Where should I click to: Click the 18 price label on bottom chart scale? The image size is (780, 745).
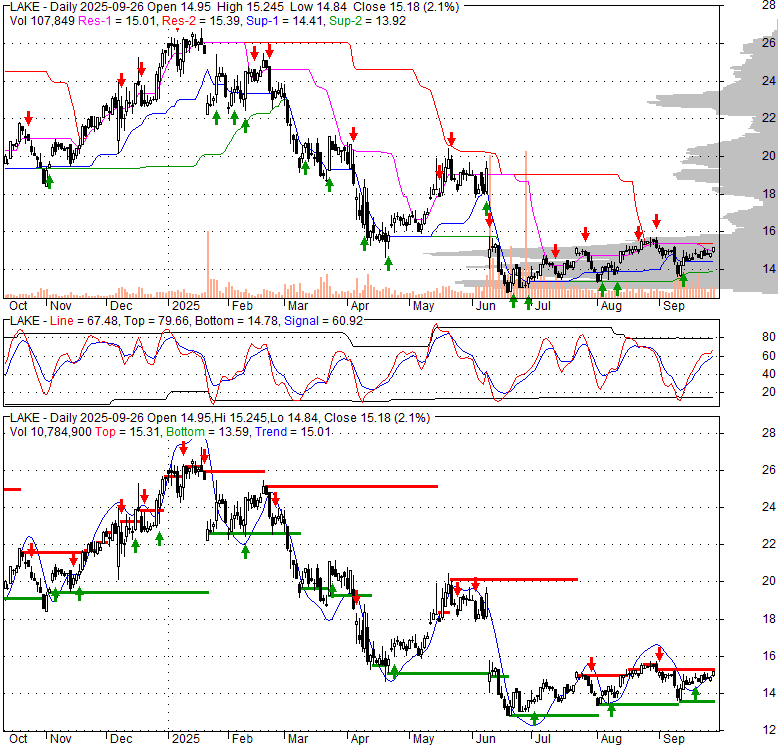pos(769,619)
